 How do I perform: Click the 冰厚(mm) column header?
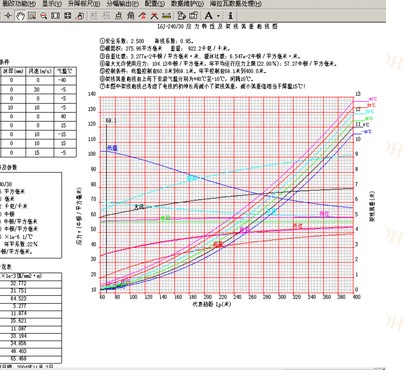coord(13,71)
